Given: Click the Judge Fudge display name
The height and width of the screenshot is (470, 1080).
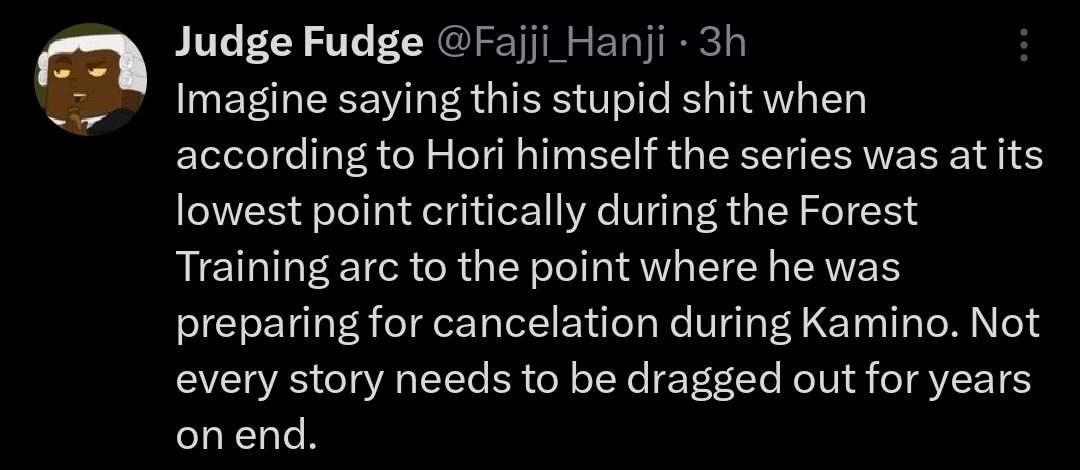Looking at the screenshot, I should (300, 43).
